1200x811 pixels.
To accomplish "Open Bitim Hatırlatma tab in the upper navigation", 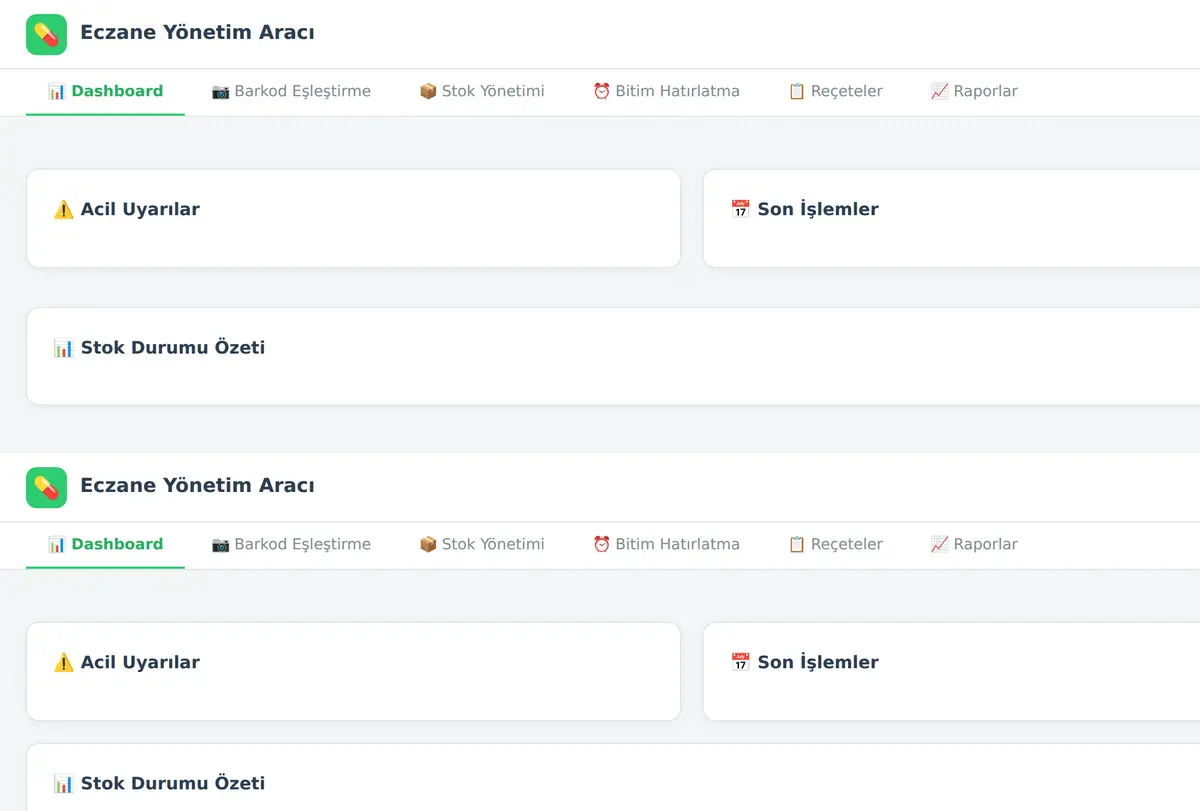I will (666, 91).
